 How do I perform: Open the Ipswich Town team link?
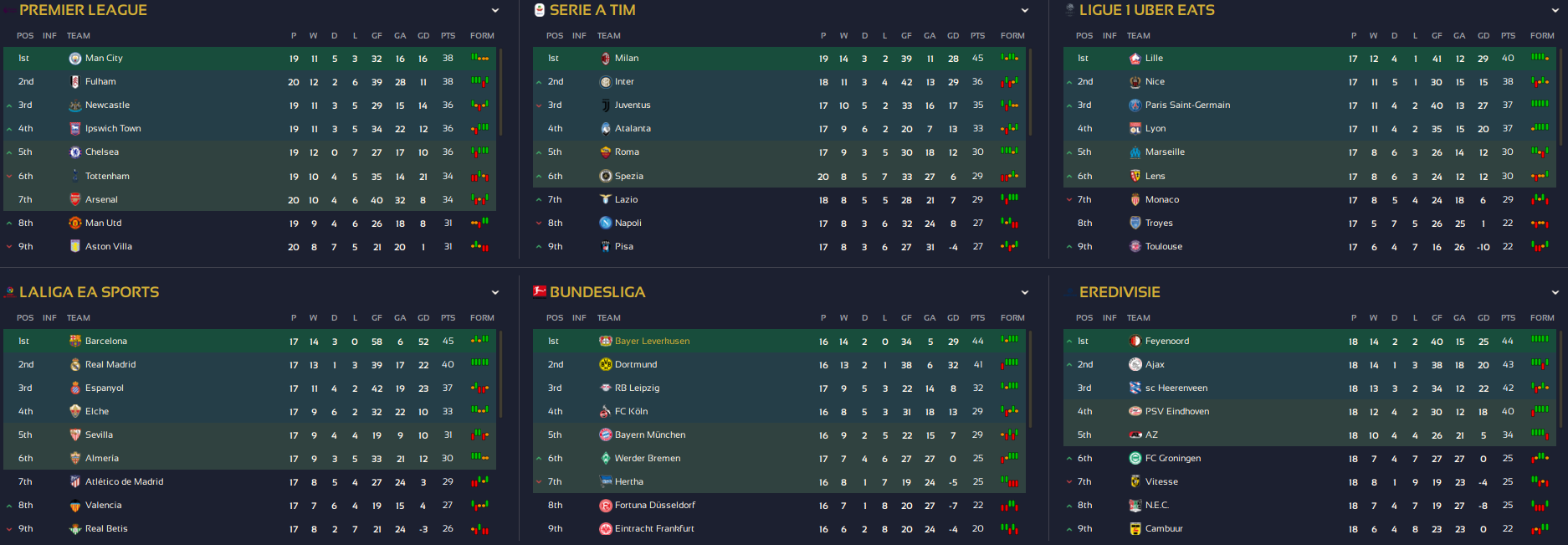tap(113, 129)
